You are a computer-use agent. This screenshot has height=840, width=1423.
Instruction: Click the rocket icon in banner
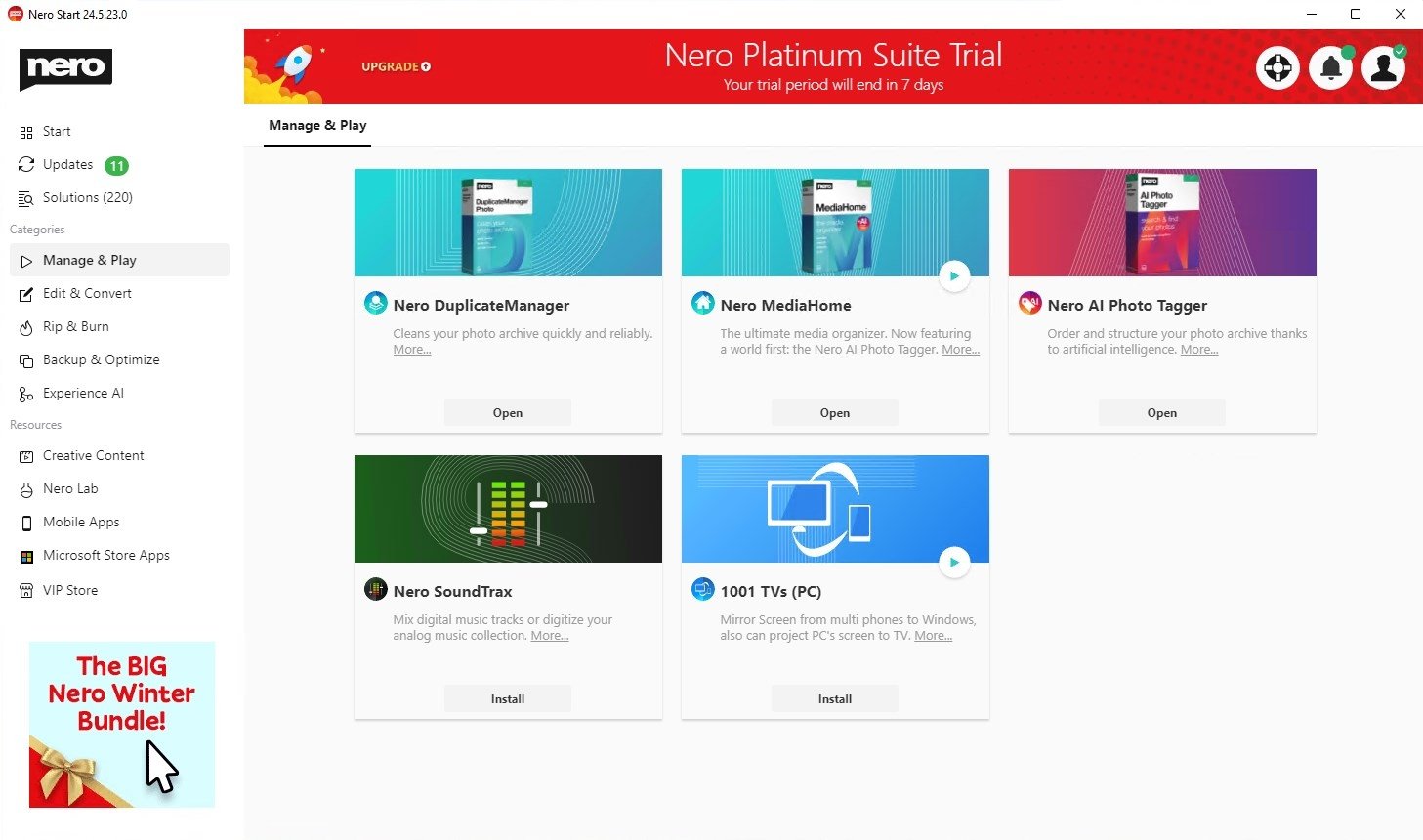pos(293,66)
